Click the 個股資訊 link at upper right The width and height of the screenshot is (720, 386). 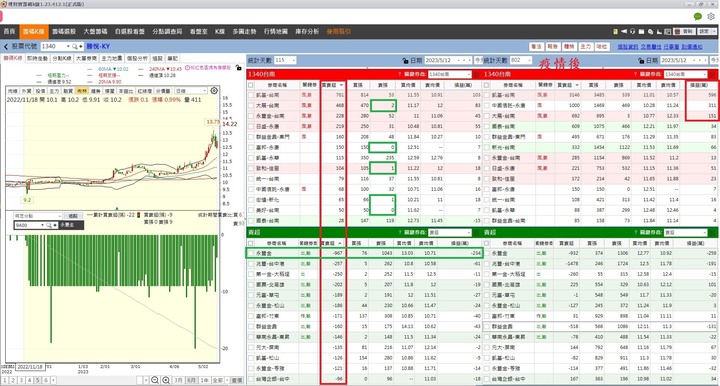[628, 47]
